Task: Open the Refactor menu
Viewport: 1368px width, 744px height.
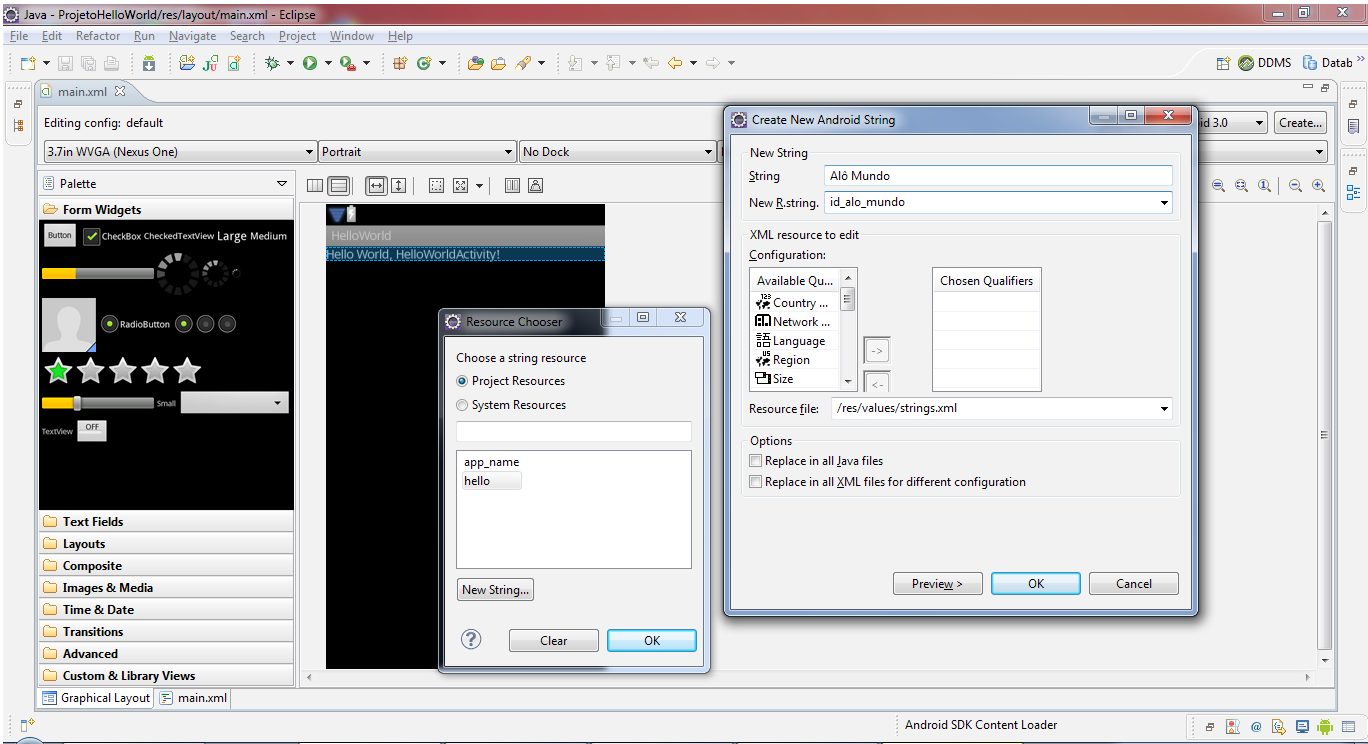Action: tap(98, 36)
